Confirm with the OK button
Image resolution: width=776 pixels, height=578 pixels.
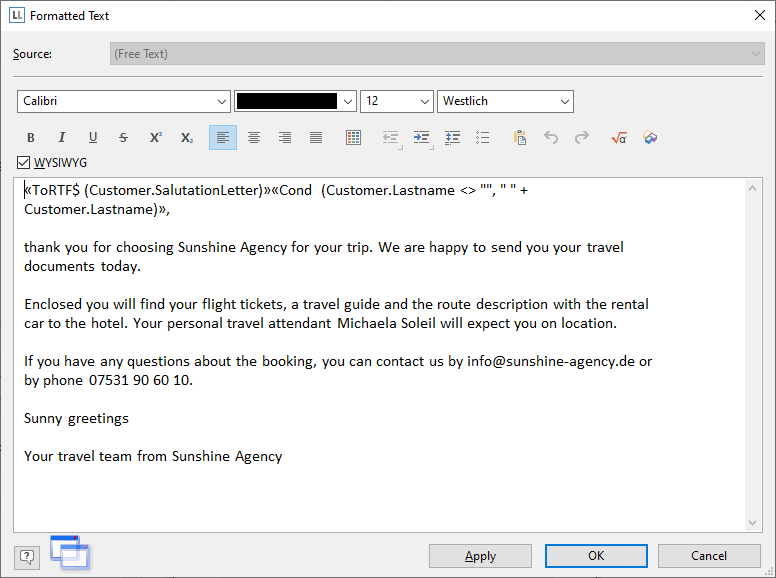coord(596,556)
